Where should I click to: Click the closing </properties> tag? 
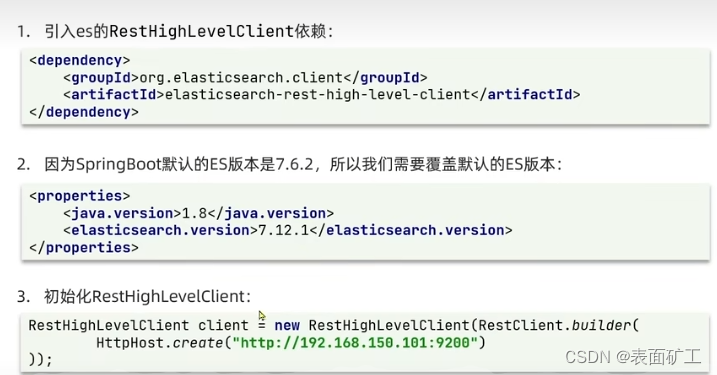[x=84, y=248]
